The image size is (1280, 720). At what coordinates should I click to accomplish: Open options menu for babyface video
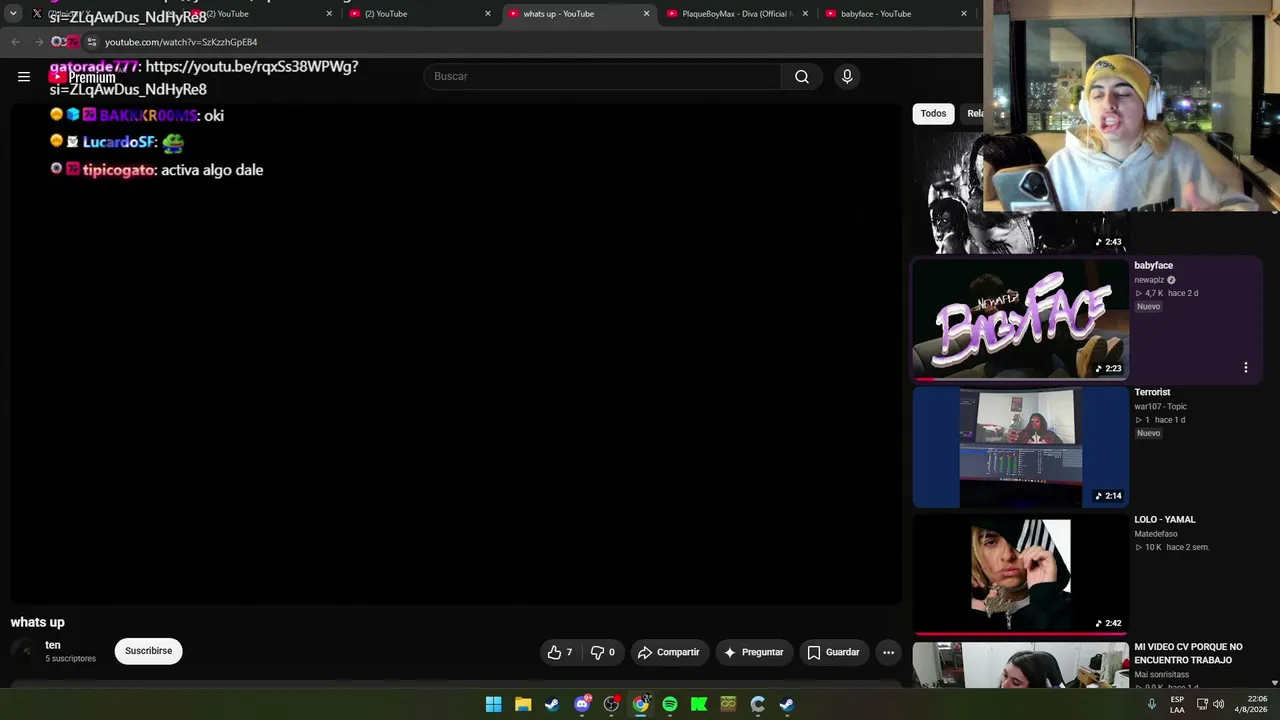[x=1245, y=368]
